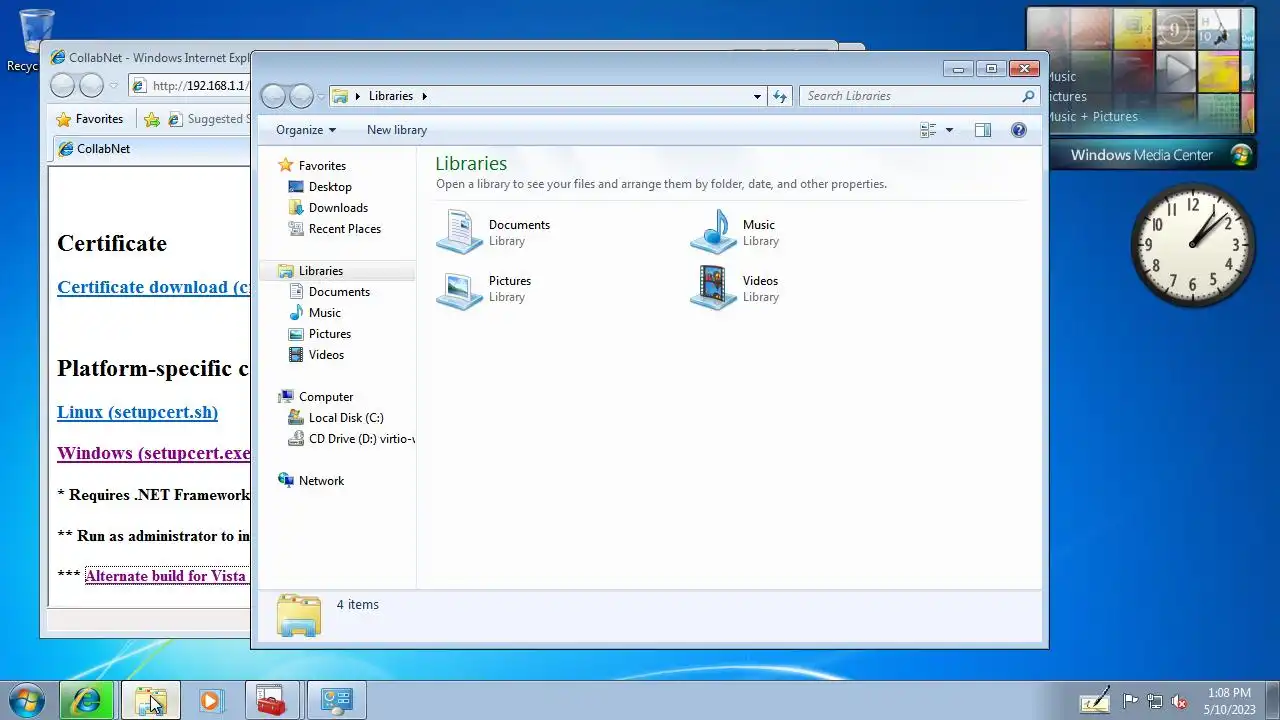The image size is (1280, 720).
Task: Click IE forward navigation button
Action: pos(91,86)
